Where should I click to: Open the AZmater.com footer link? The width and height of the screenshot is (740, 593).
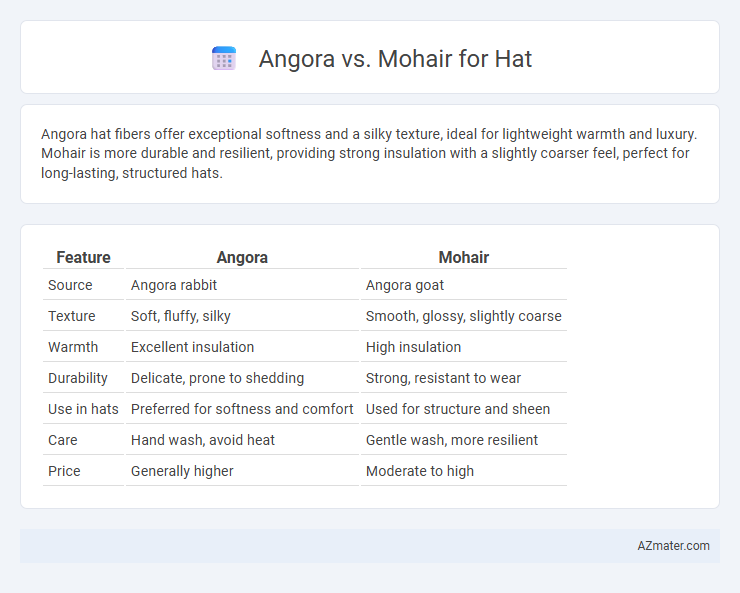[673, 546]
